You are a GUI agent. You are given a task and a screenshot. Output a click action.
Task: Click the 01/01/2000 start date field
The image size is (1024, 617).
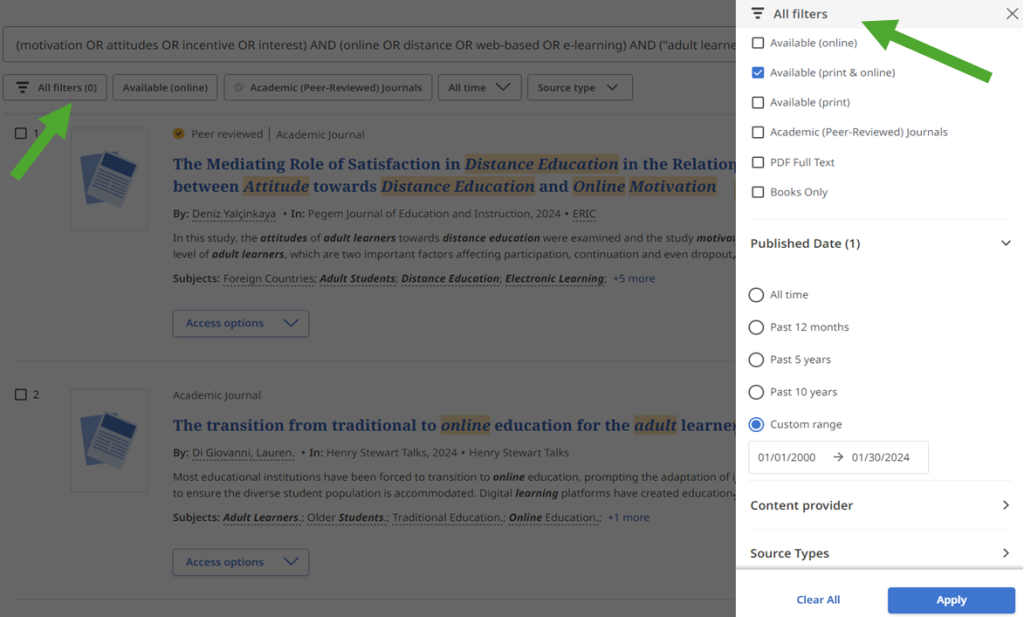pos(785,457)
